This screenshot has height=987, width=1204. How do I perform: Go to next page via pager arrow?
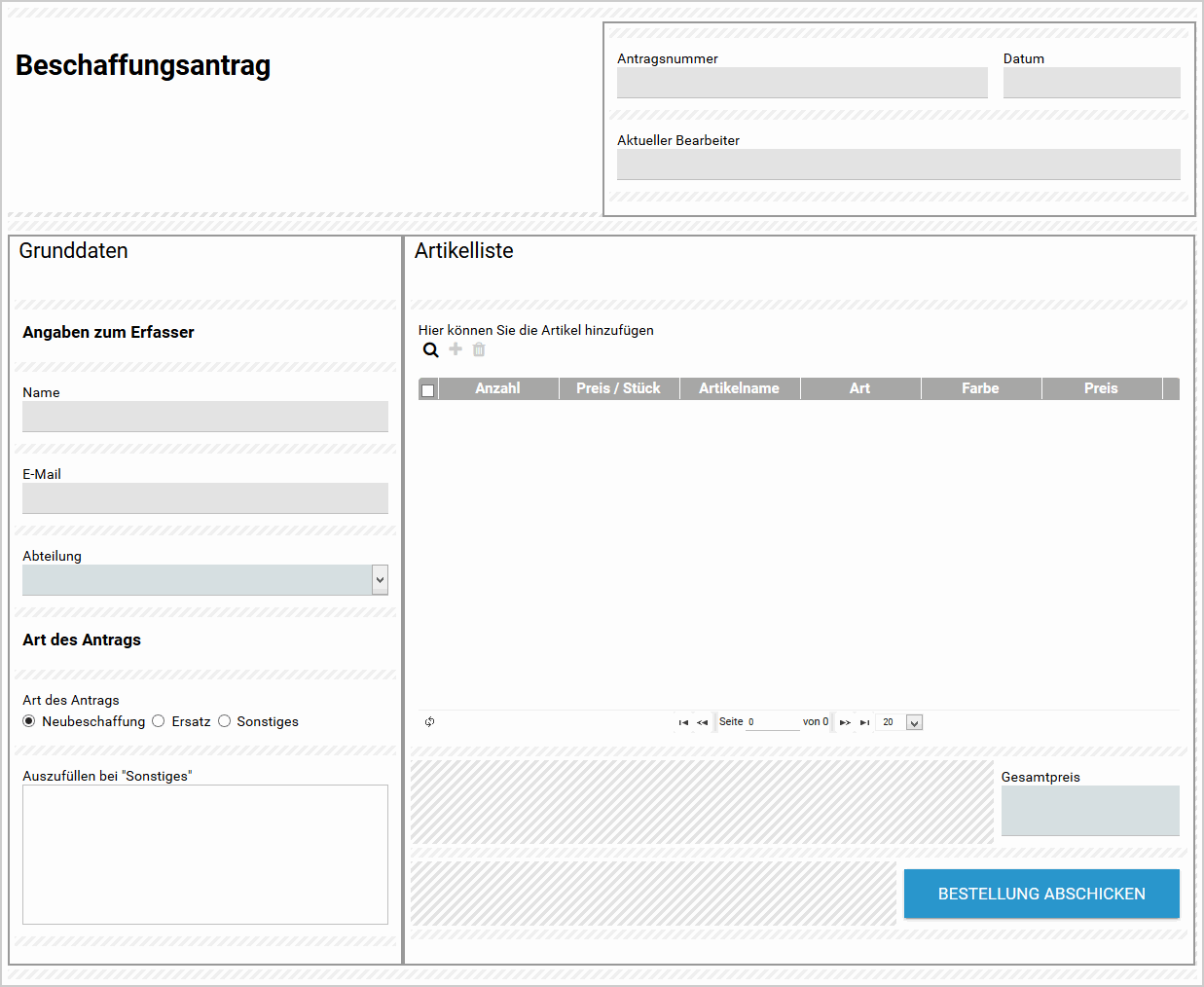point(846,721)
